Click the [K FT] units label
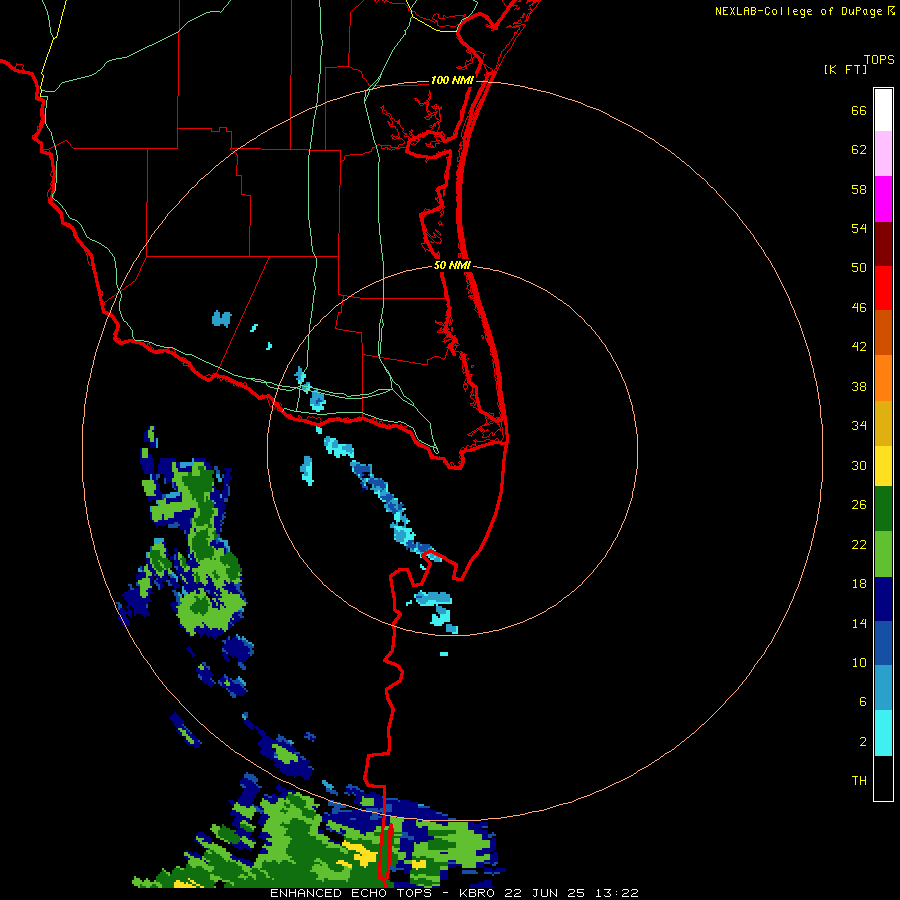The width and height of the screenshot is (900, 900). pos(845,70)
